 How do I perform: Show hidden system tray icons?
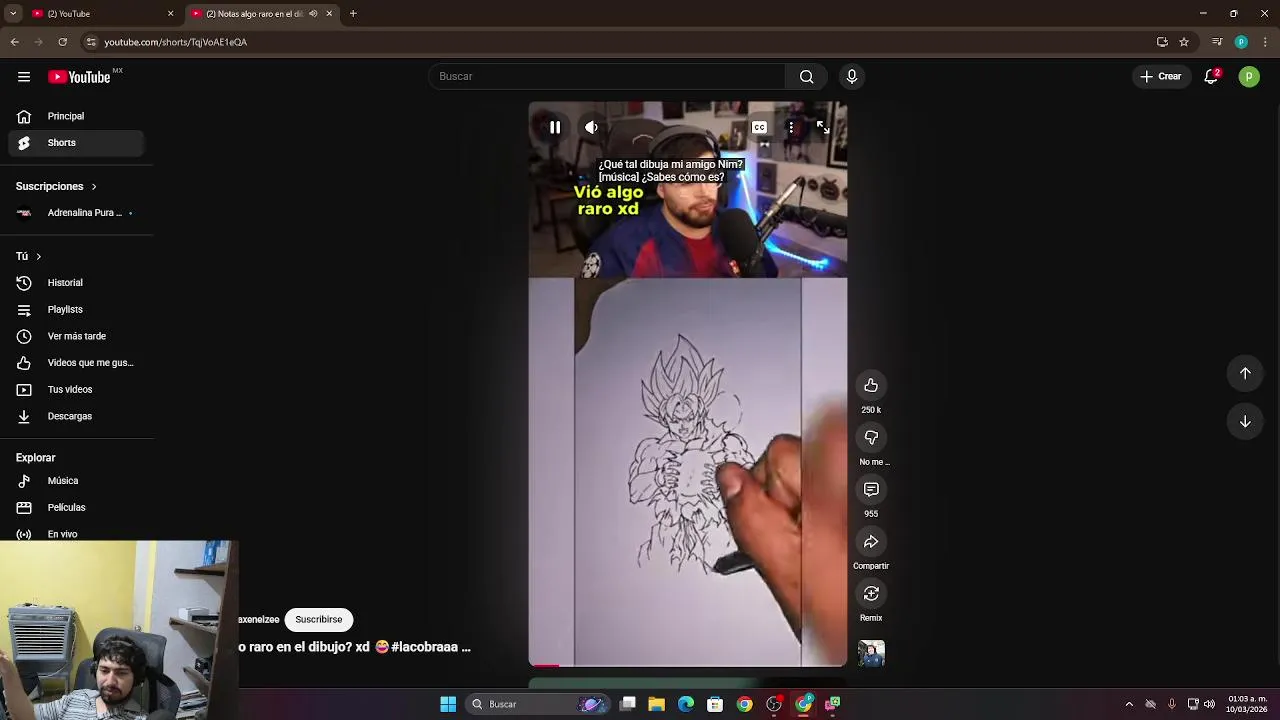[x=1129, y=704]
